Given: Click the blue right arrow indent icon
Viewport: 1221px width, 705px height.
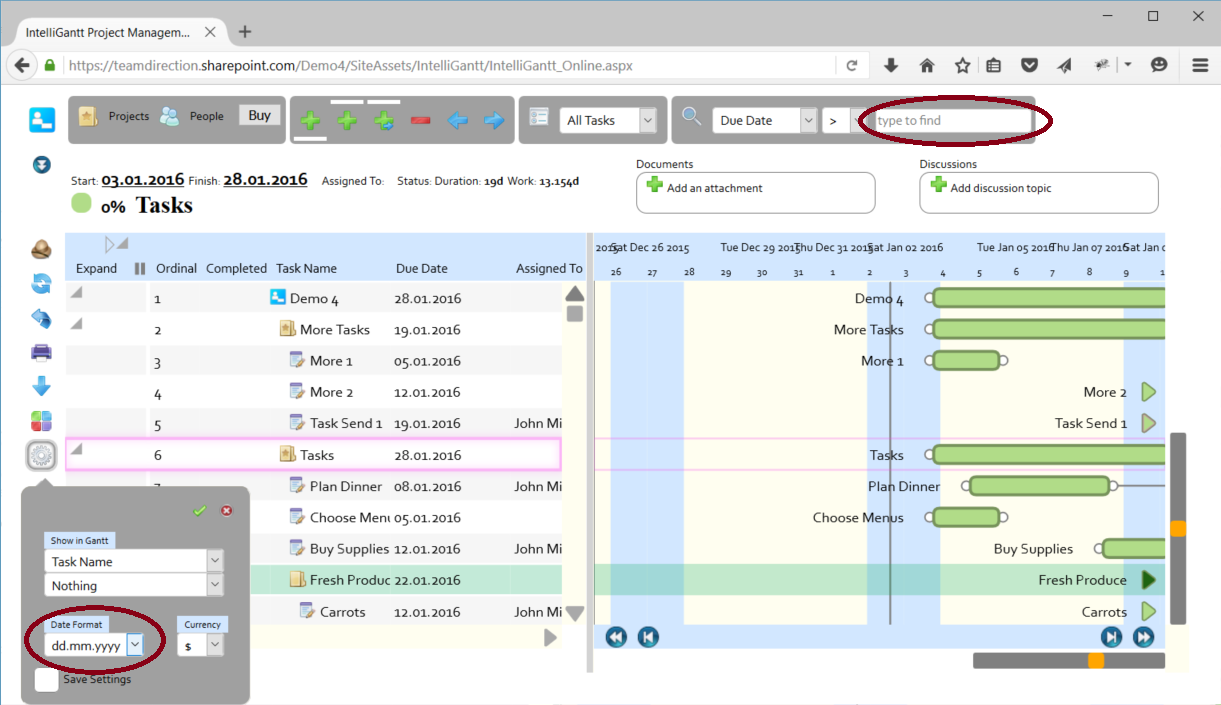Looking at the screenshot, I should [494, 121].
